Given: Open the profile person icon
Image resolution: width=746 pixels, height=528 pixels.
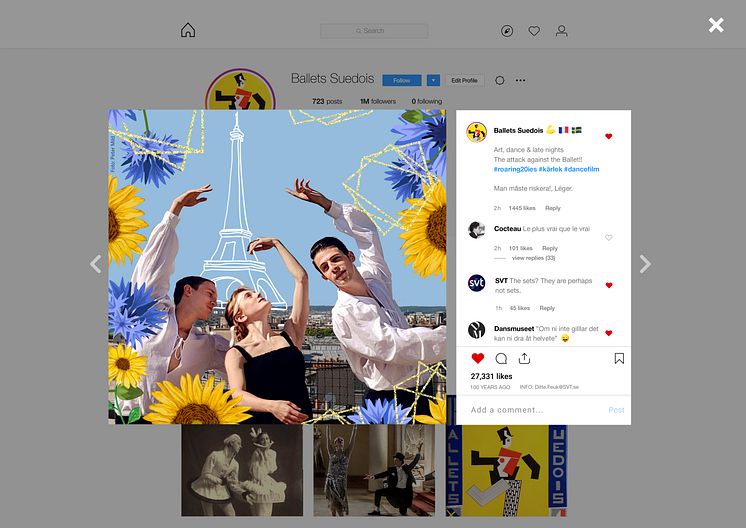Looking at the screenshot, I should pyautogui.click(x=561, y=31).
